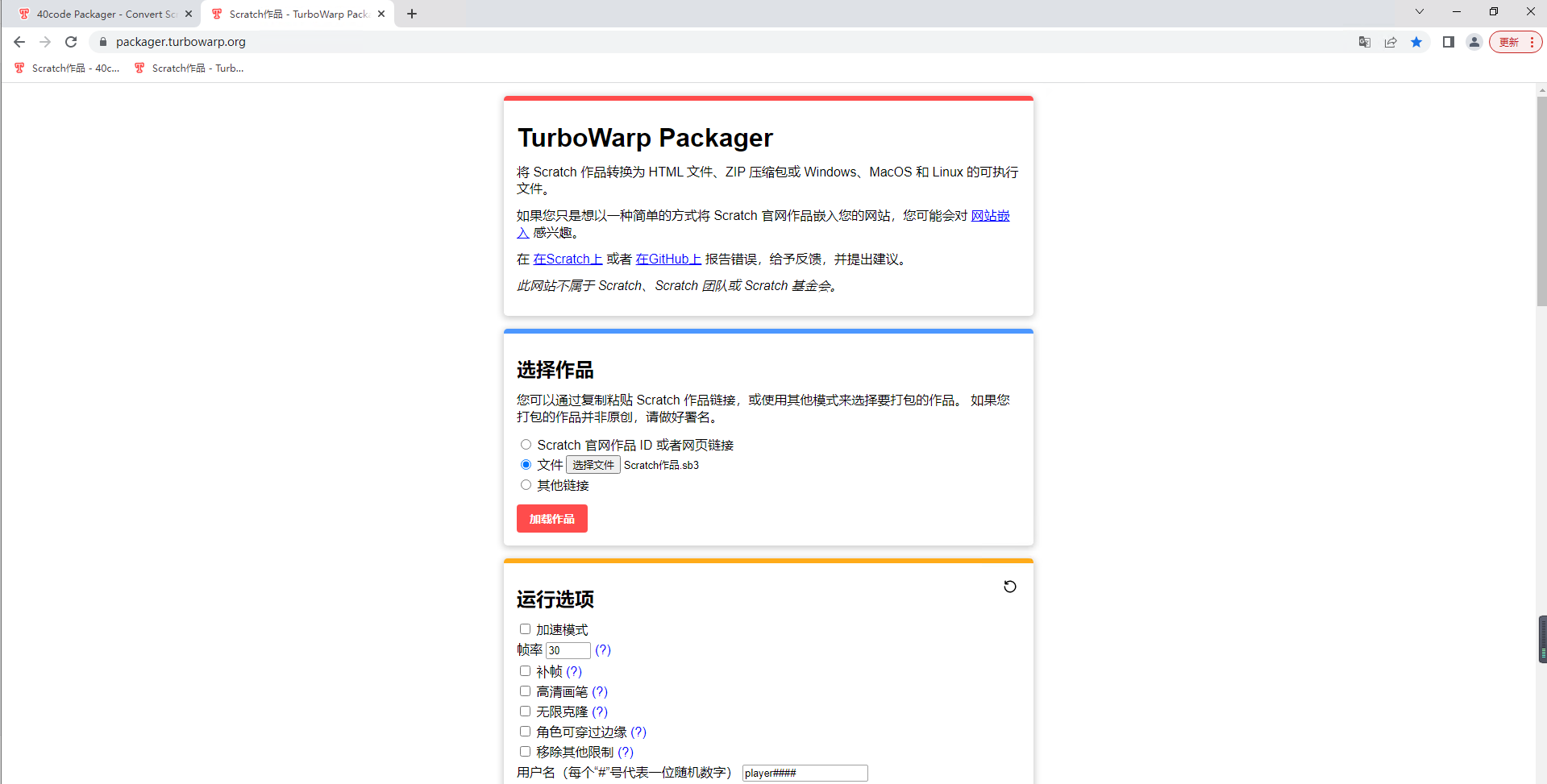Open the help (?) link next to 移除其他限制
The height and width of the screenshot is (784, 1547).
click(x=626, y=753)
